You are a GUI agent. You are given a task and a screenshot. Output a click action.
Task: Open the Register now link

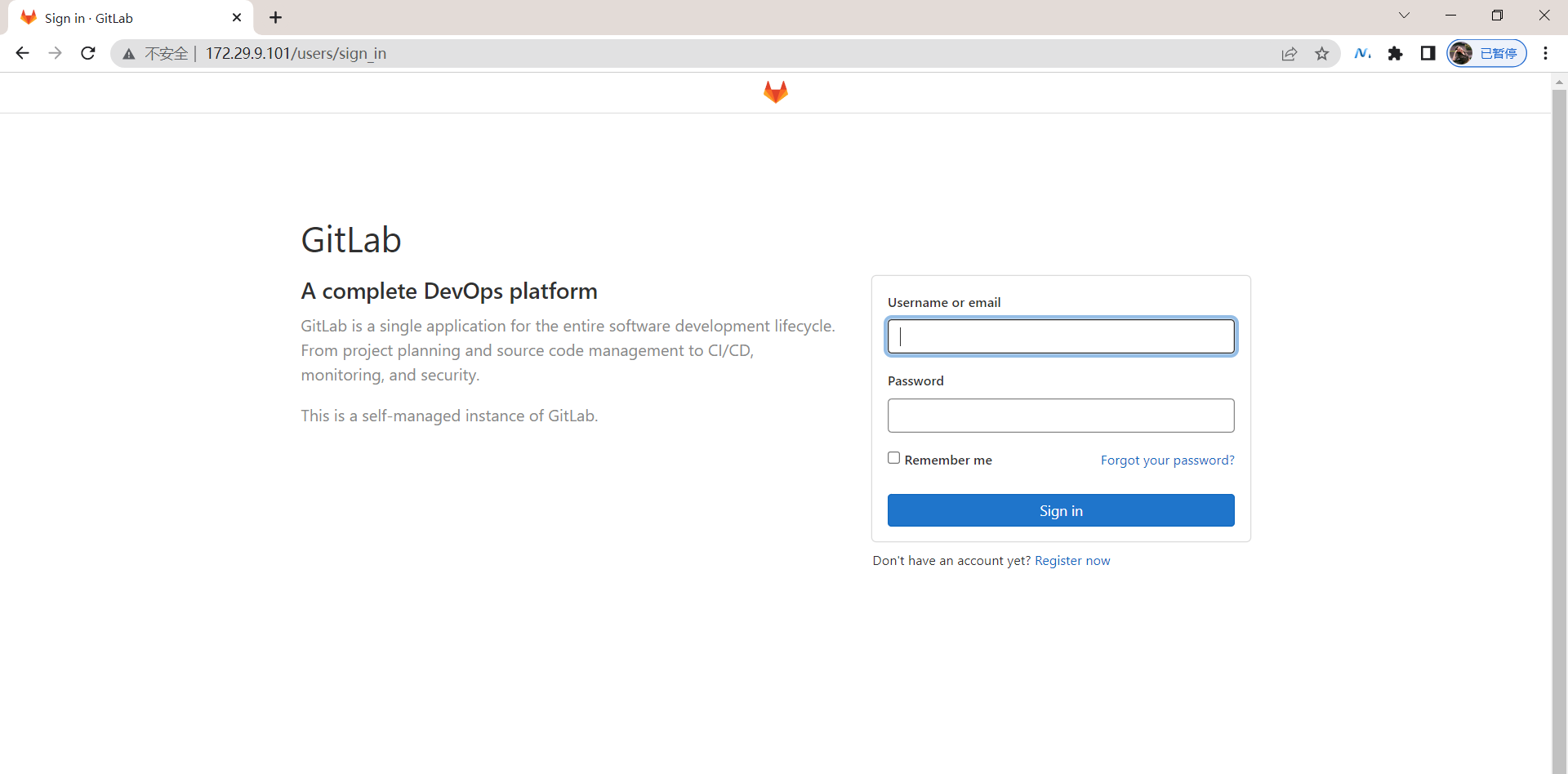(1072, 561)
